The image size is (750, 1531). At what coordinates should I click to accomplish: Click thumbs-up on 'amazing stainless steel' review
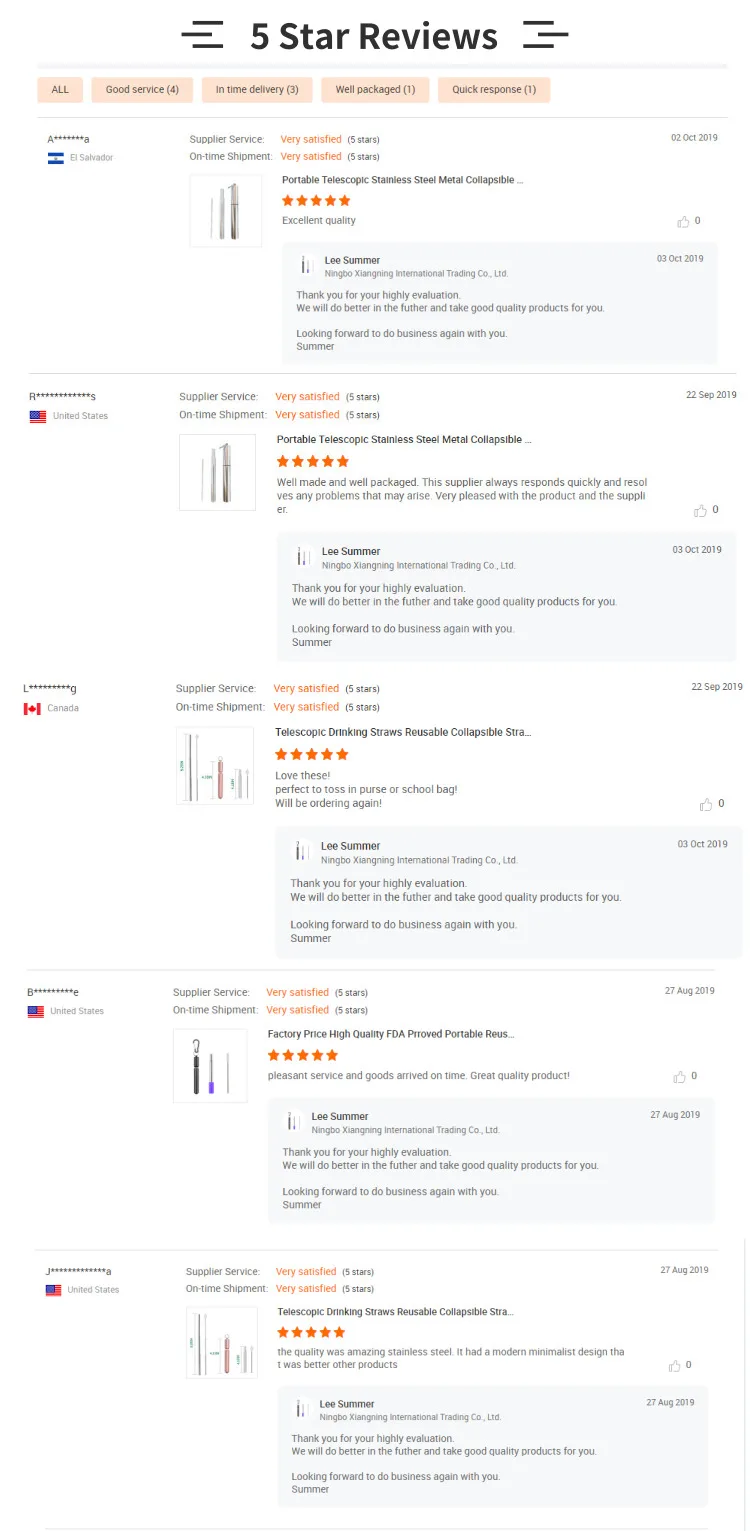click(675, 1365)
